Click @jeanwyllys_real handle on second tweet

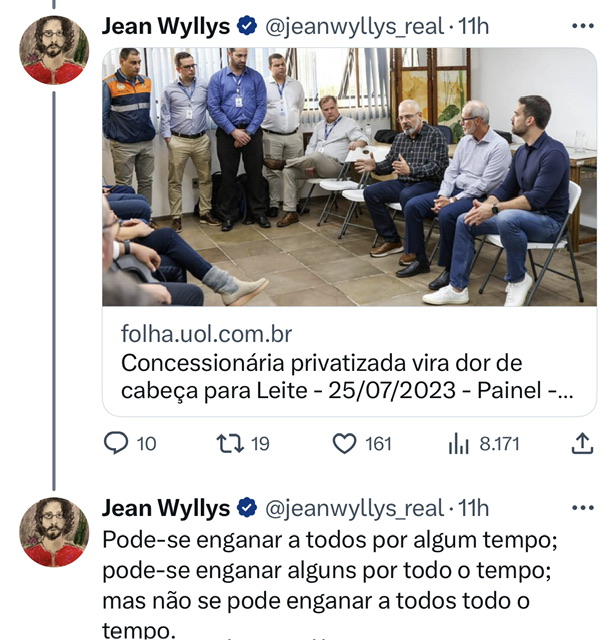coord(354,509)
